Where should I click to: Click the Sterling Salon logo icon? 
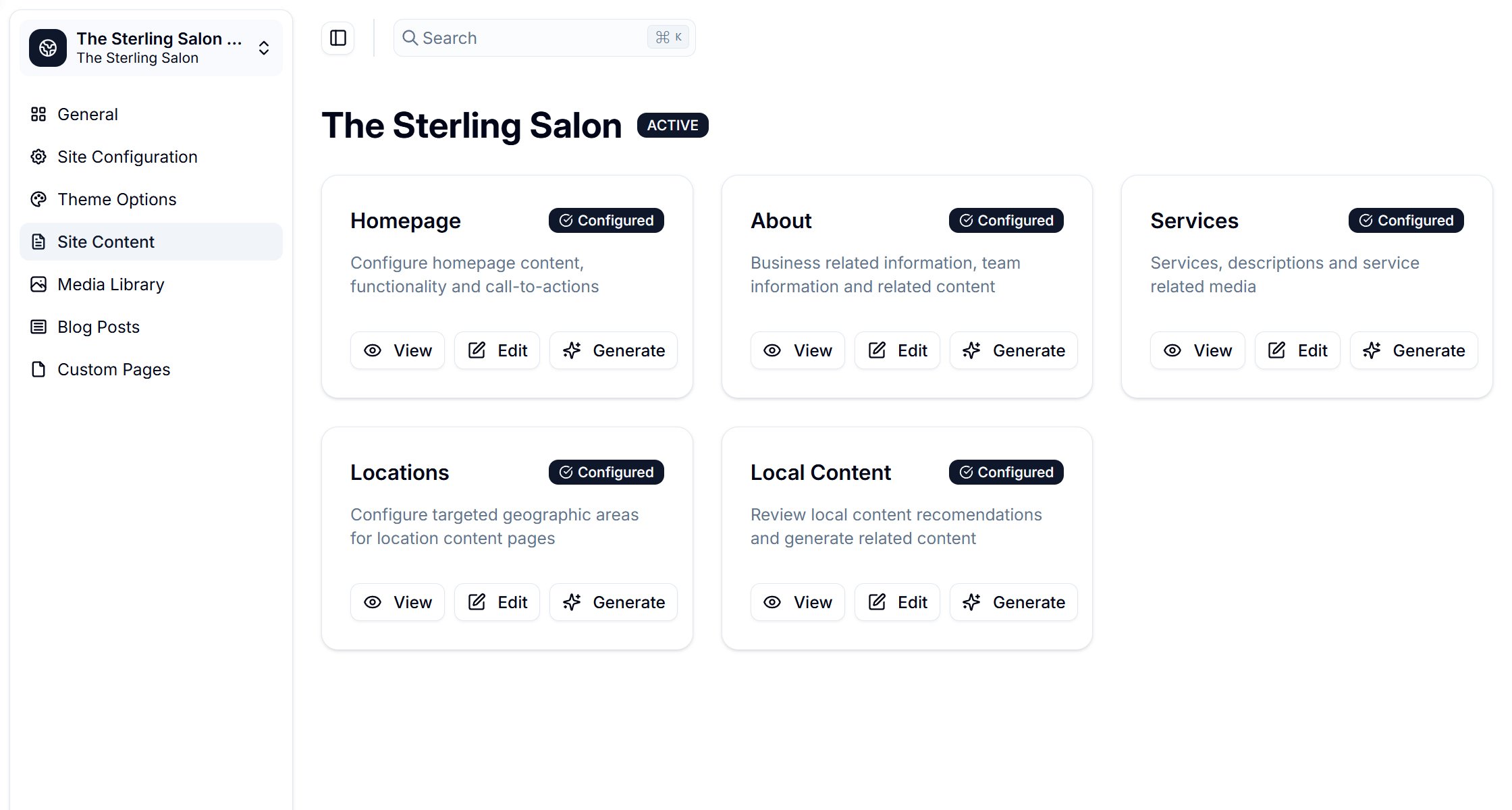click(x=48, y=48)
